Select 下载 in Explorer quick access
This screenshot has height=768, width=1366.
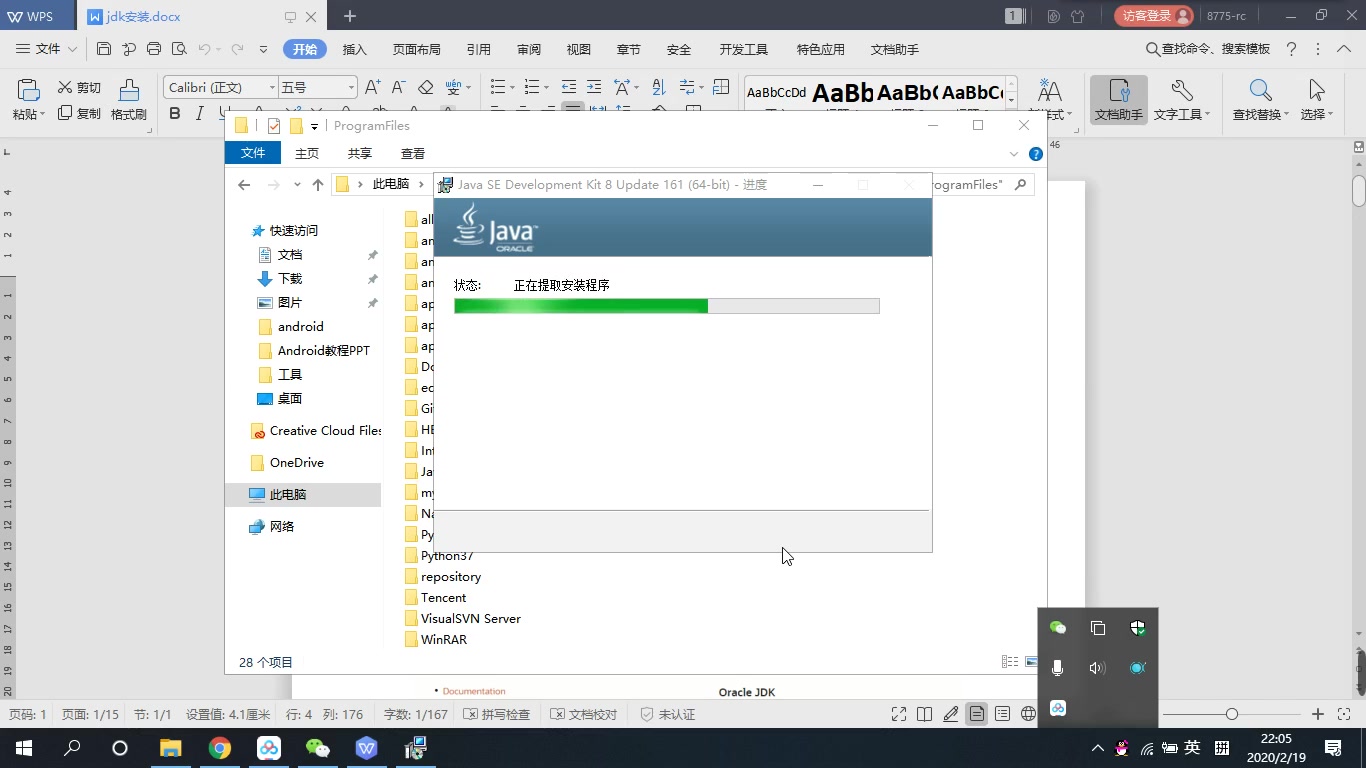[290, 278]
